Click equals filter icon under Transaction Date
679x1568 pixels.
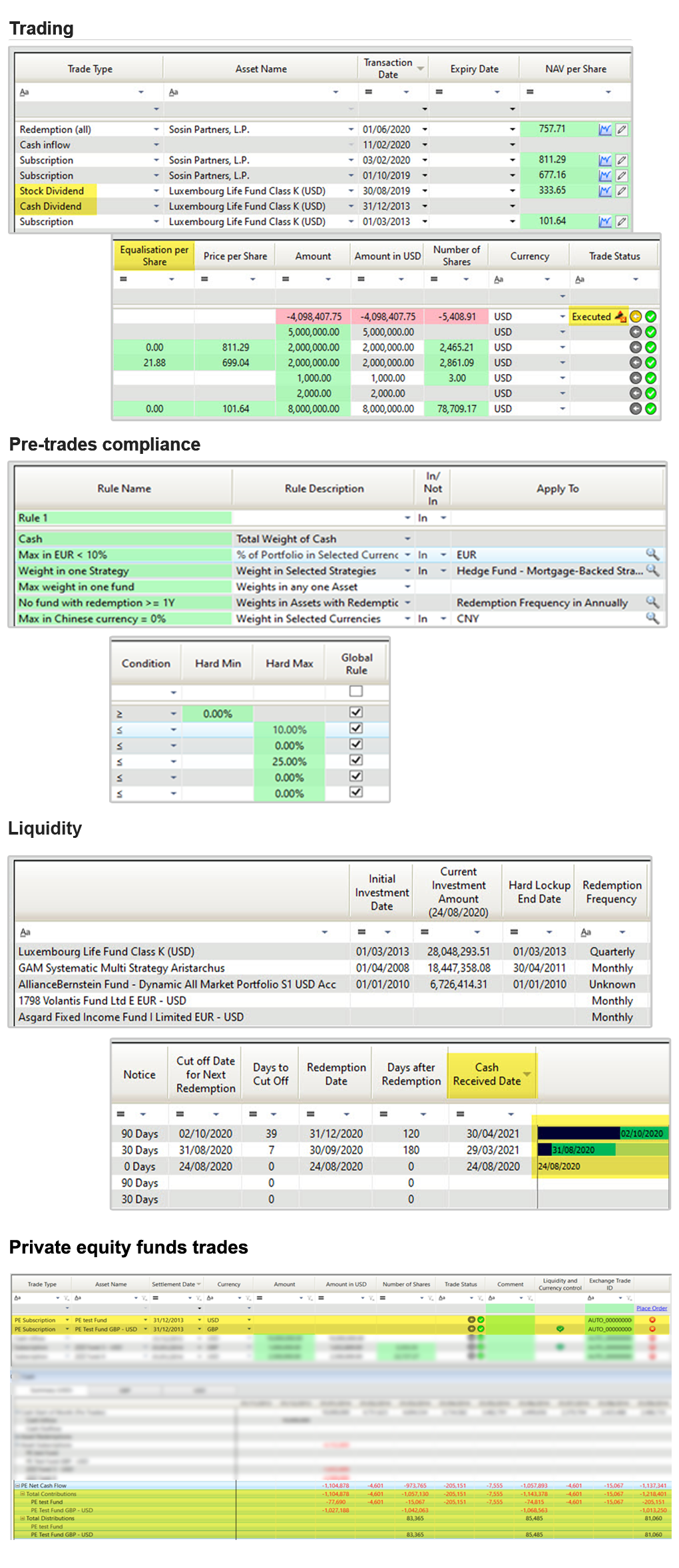coord(368,92)
